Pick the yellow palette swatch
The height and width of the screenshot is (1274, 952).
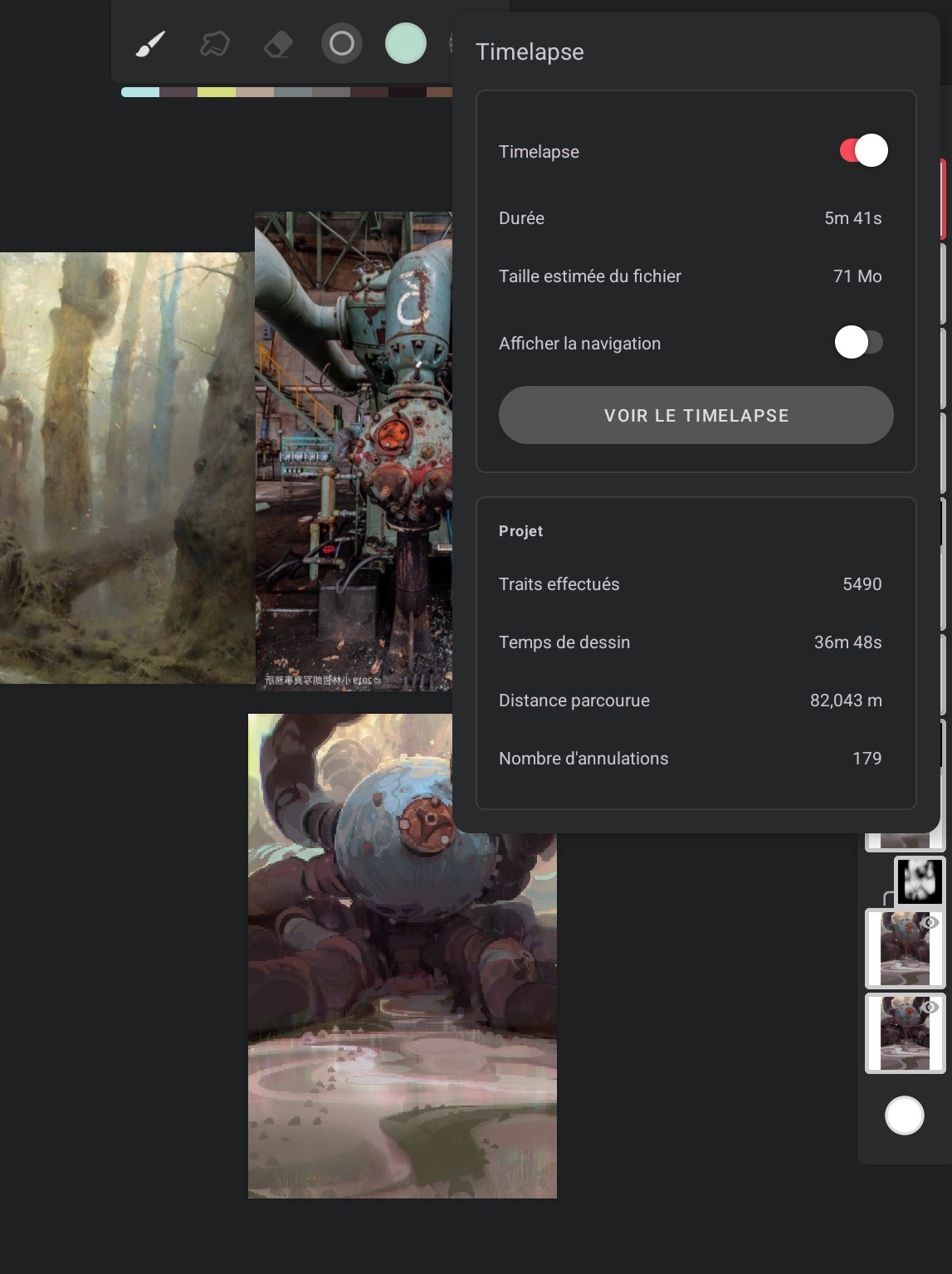click(217, 92)
